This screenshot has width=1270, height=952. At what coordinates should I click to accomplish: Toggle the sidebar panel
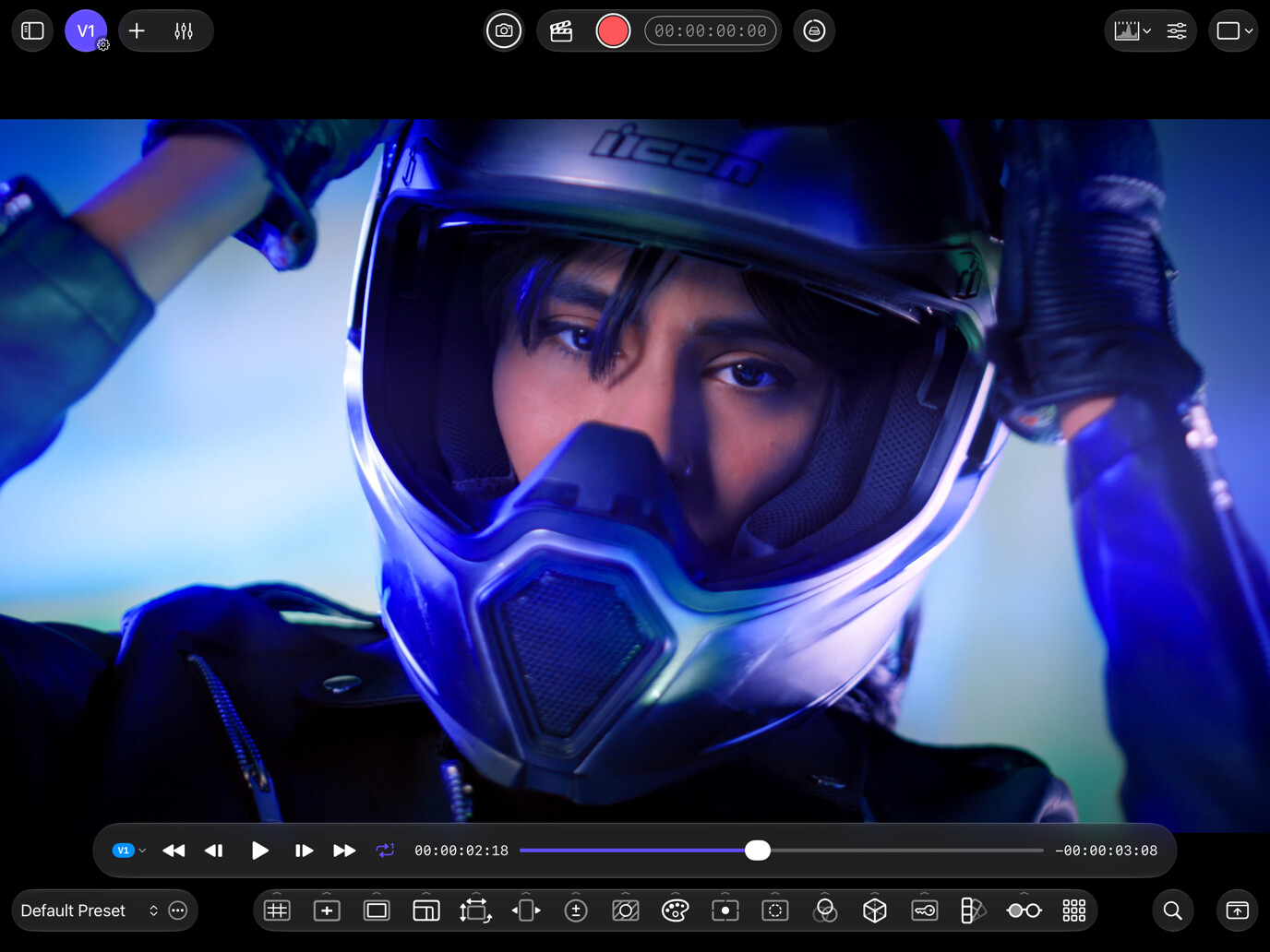[x=32, y=30]
